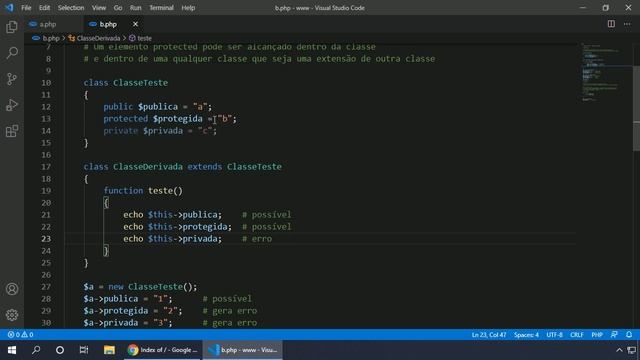640x360 pixels.
Task: Open the Explorer view in activity bar
Action: (x=12, y=27)
